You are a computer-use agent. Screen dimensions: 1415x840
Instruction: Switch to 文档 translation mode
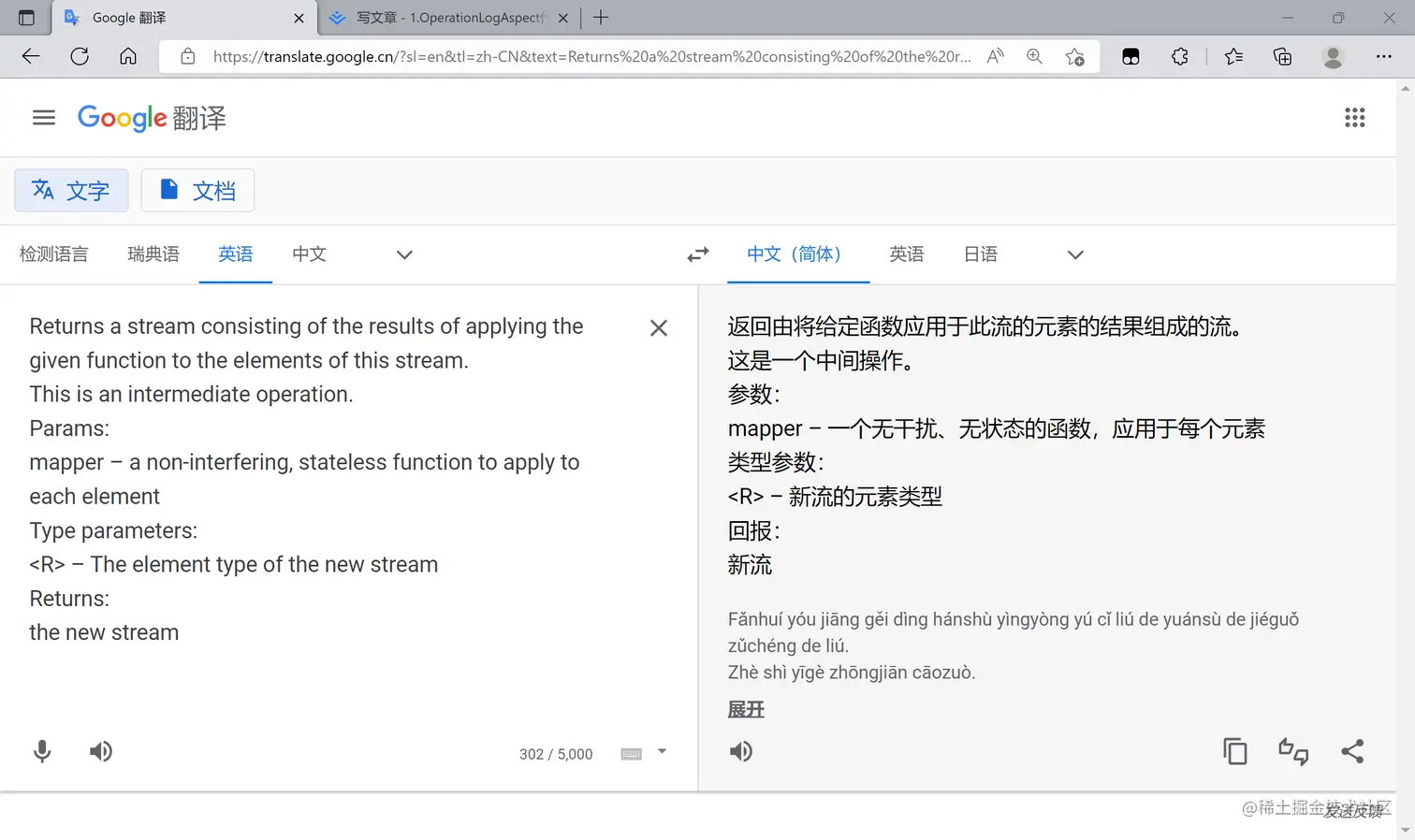(x=197, y=191)
